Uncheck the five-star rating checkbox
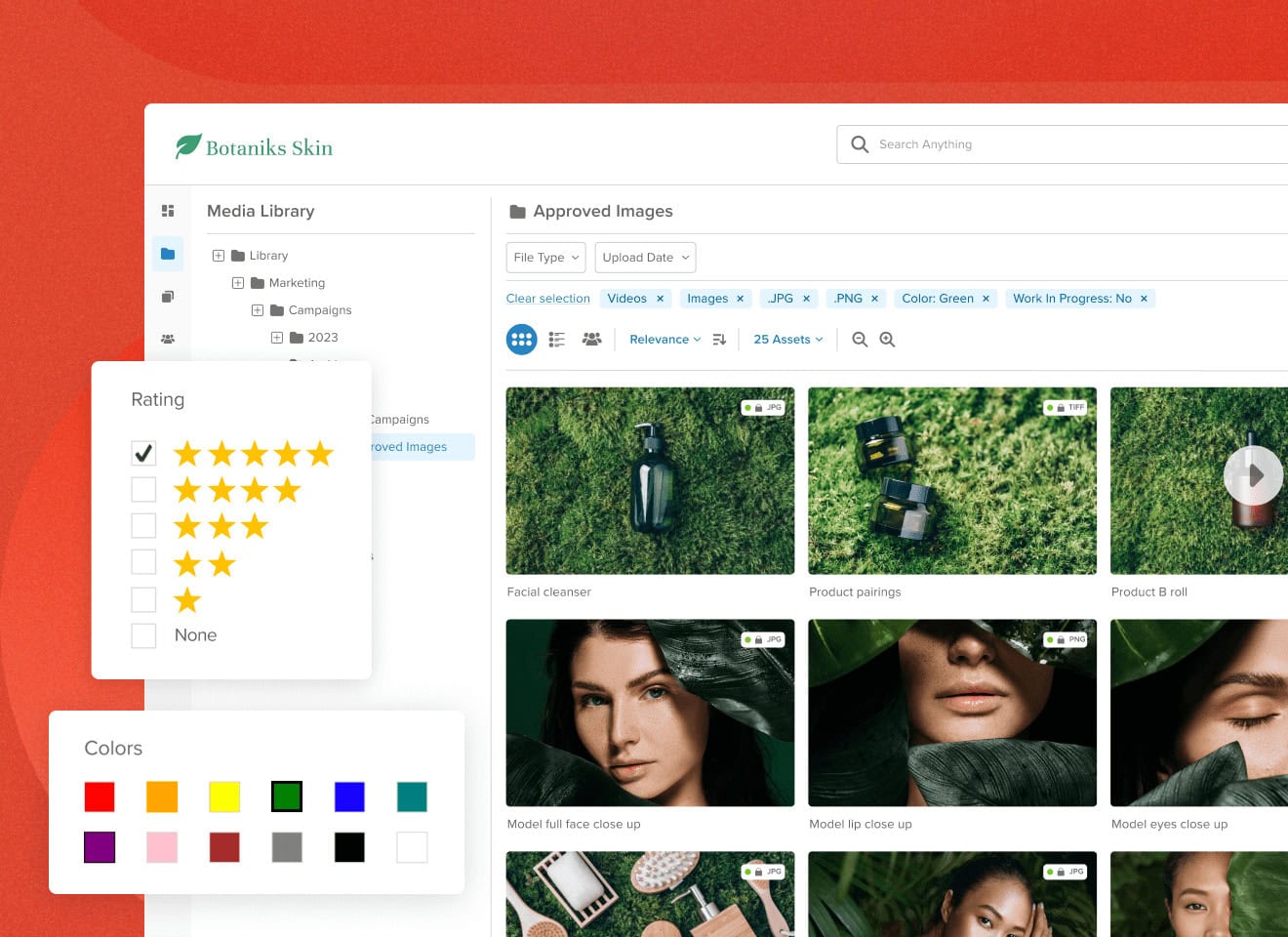1288x937 pixels. point(143,453)
